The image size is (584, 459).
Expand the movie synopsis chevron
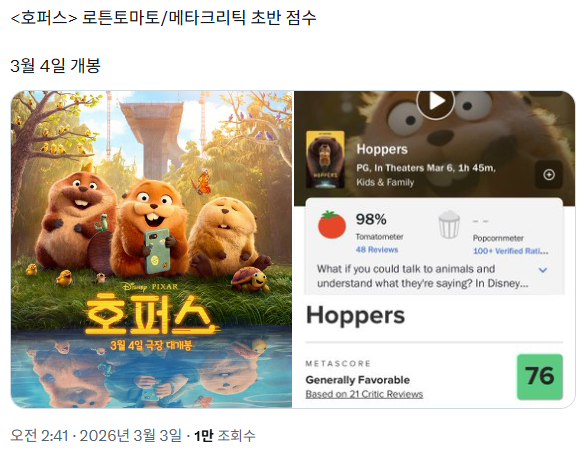click(543, 270)
